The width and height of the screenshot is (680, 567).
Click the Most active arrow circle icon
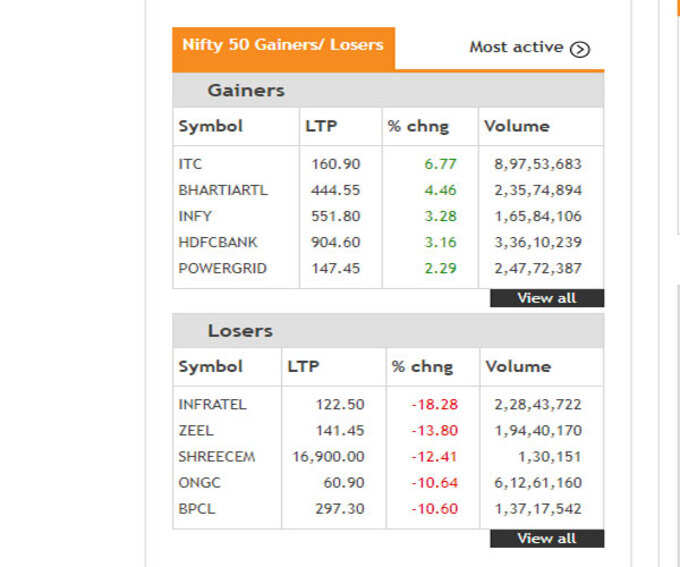tap(580, 49)
